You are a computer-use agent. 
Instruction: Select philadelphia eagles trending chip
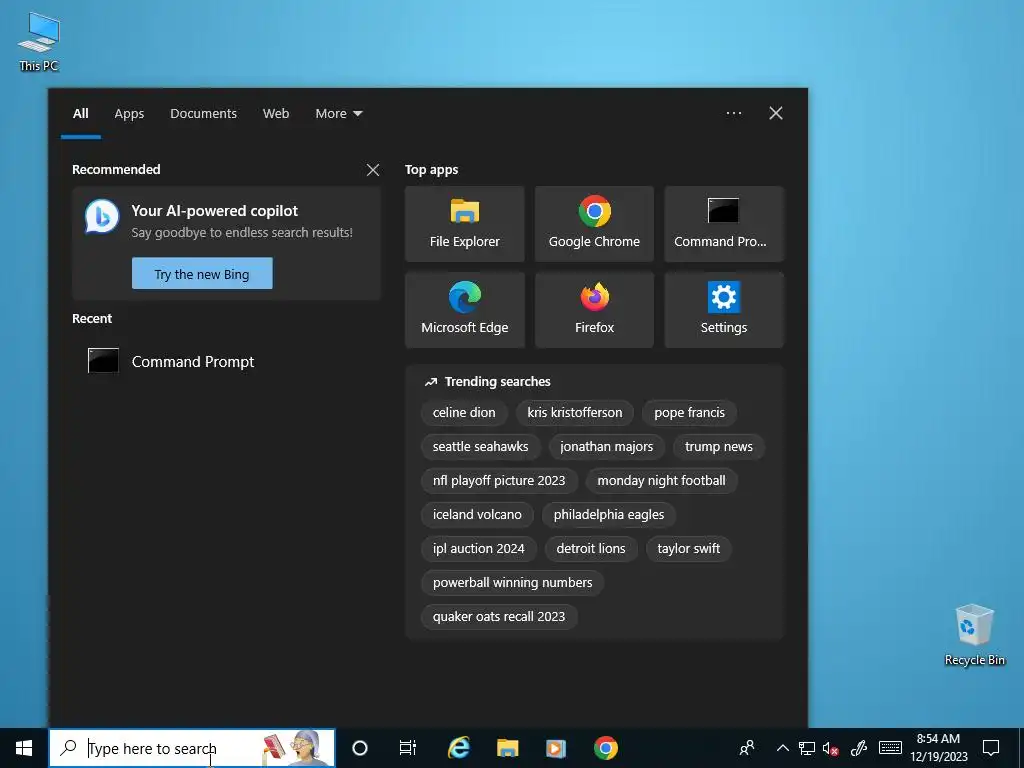(609, 515)
